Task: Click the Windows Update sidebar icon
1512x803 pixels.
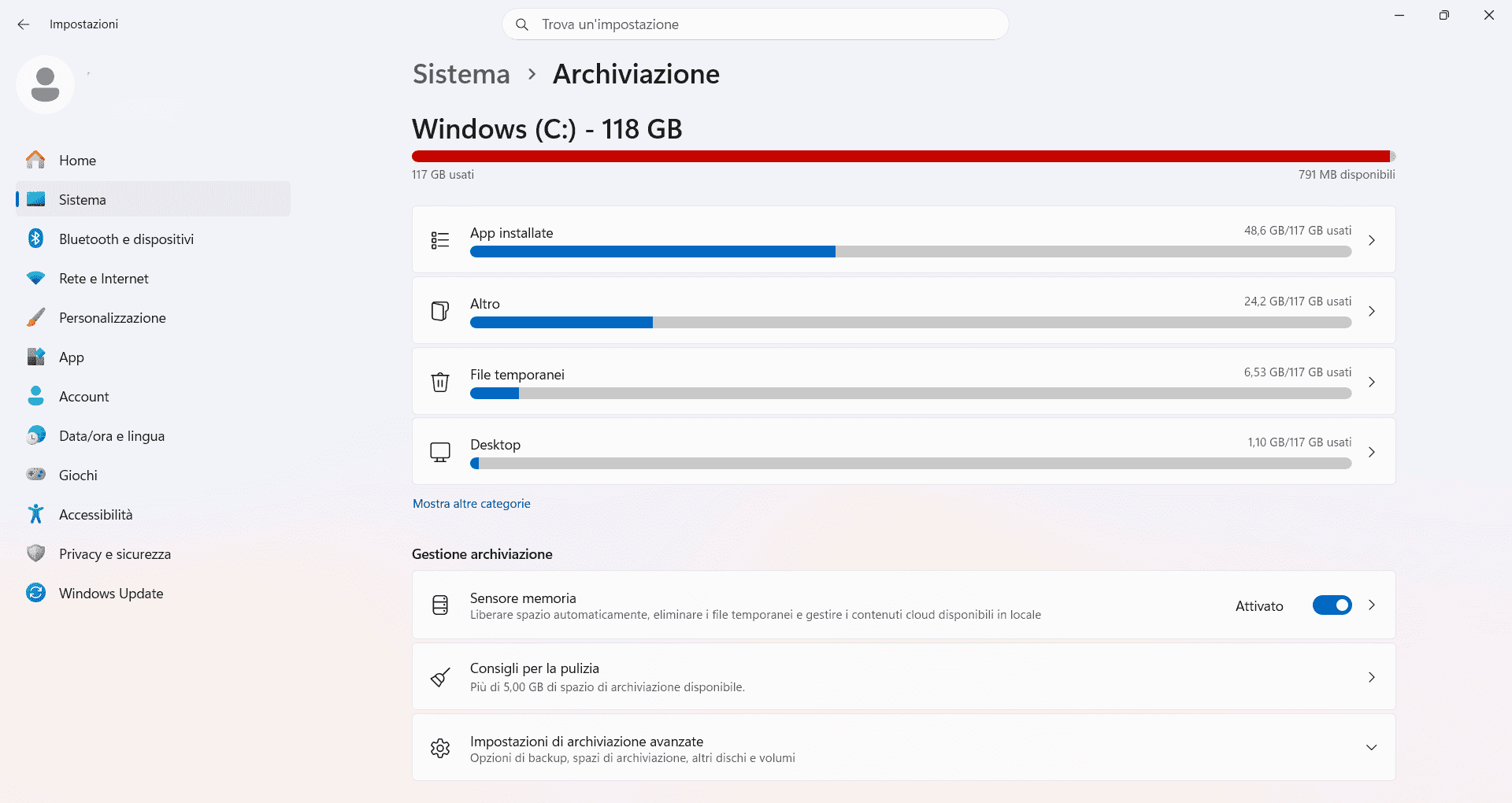Action: click(x=35, y=593)
